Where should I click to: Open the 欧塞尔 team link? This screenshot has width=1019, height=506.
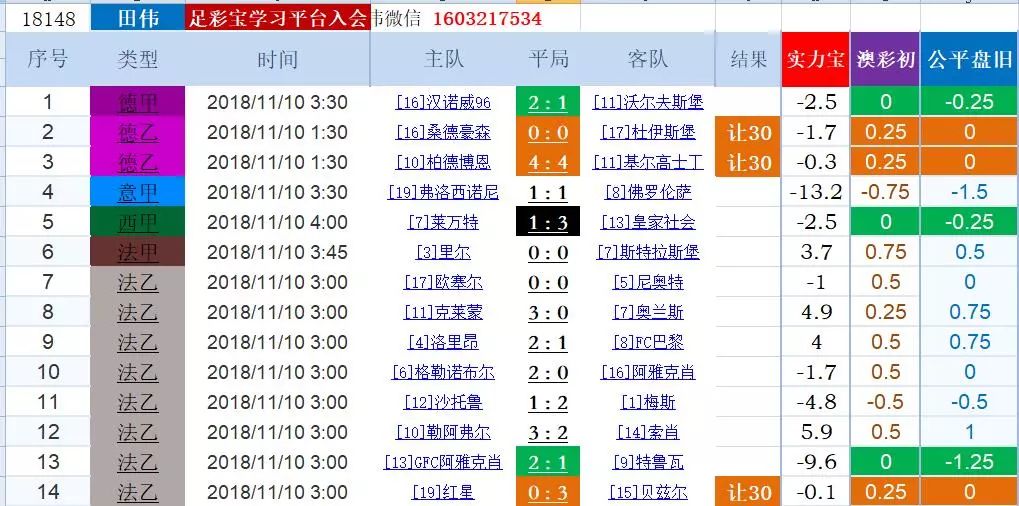(x=443, y=283)
